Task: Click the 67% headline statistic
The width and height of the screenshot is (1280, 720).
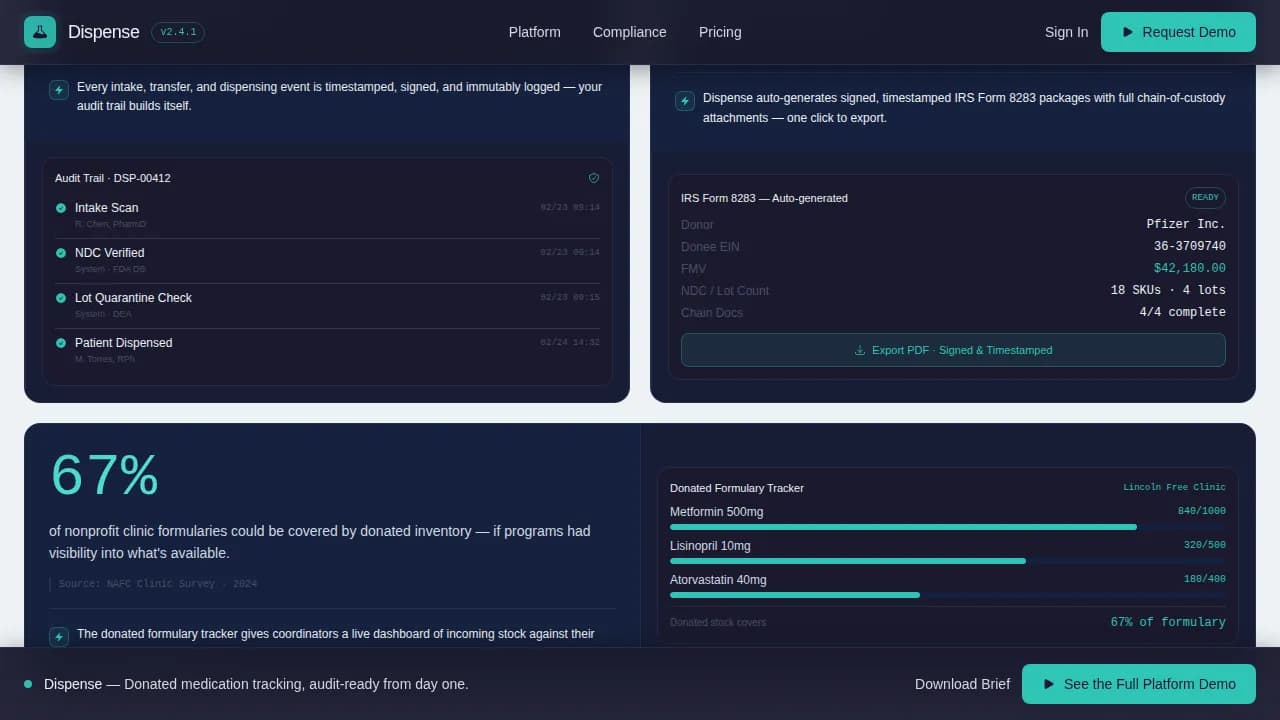Action: (x=105, y=475)
